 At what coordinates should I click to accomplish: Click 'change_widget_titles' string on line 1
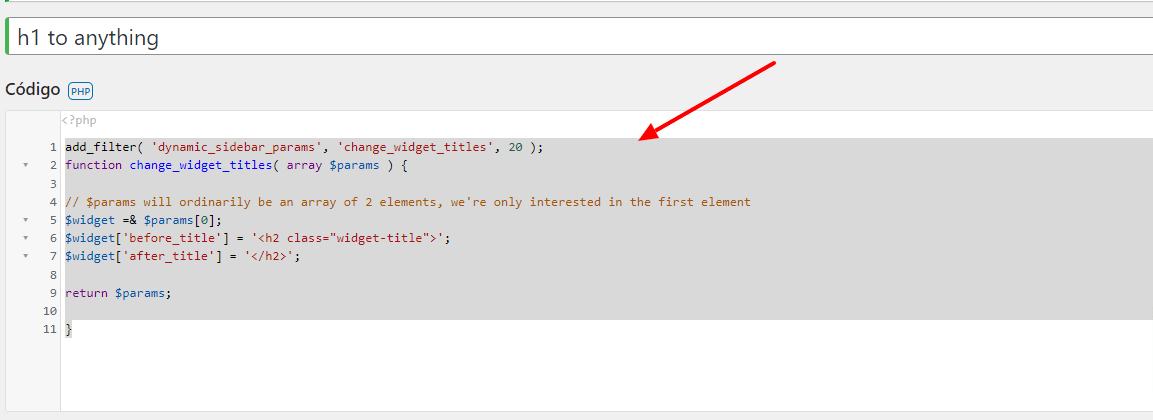415,147
